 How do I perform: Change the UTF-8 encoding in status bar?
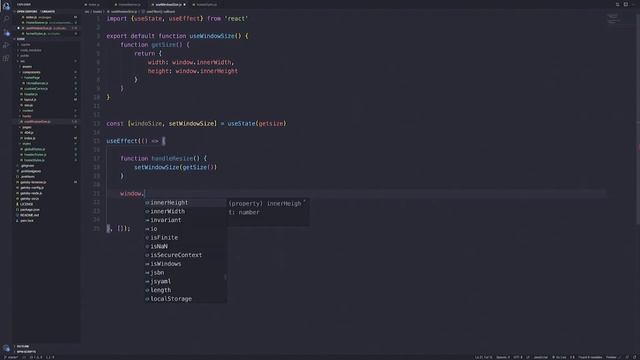pos(518,358)
